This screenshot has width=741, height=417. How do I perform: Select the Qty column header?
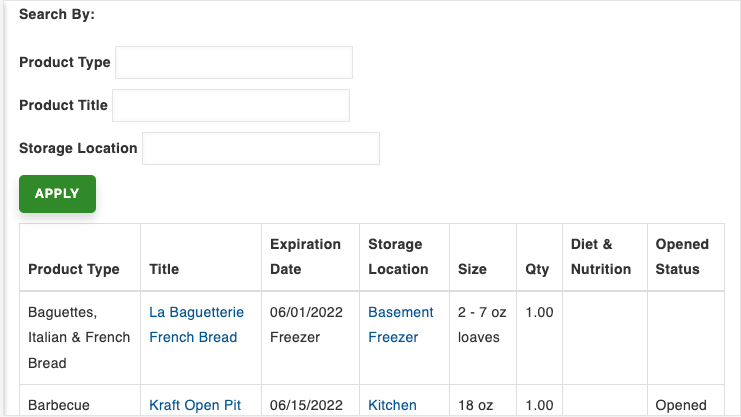pos(537,269)
